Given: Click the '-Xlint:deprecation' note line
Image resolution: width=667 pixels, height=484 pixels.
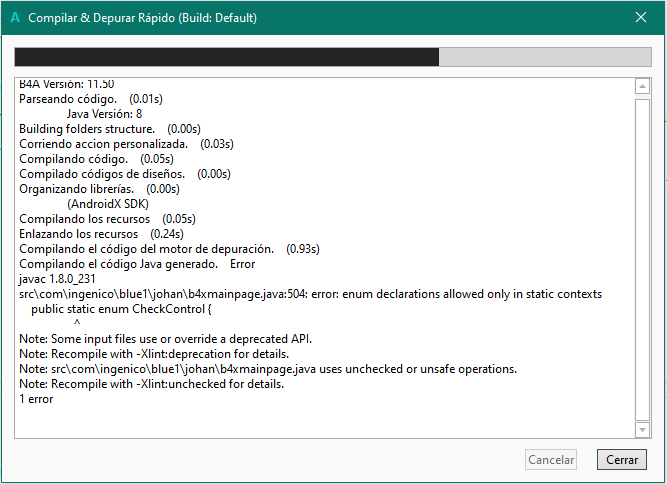Looking at the screenshot, I should (x=154, y=354).
